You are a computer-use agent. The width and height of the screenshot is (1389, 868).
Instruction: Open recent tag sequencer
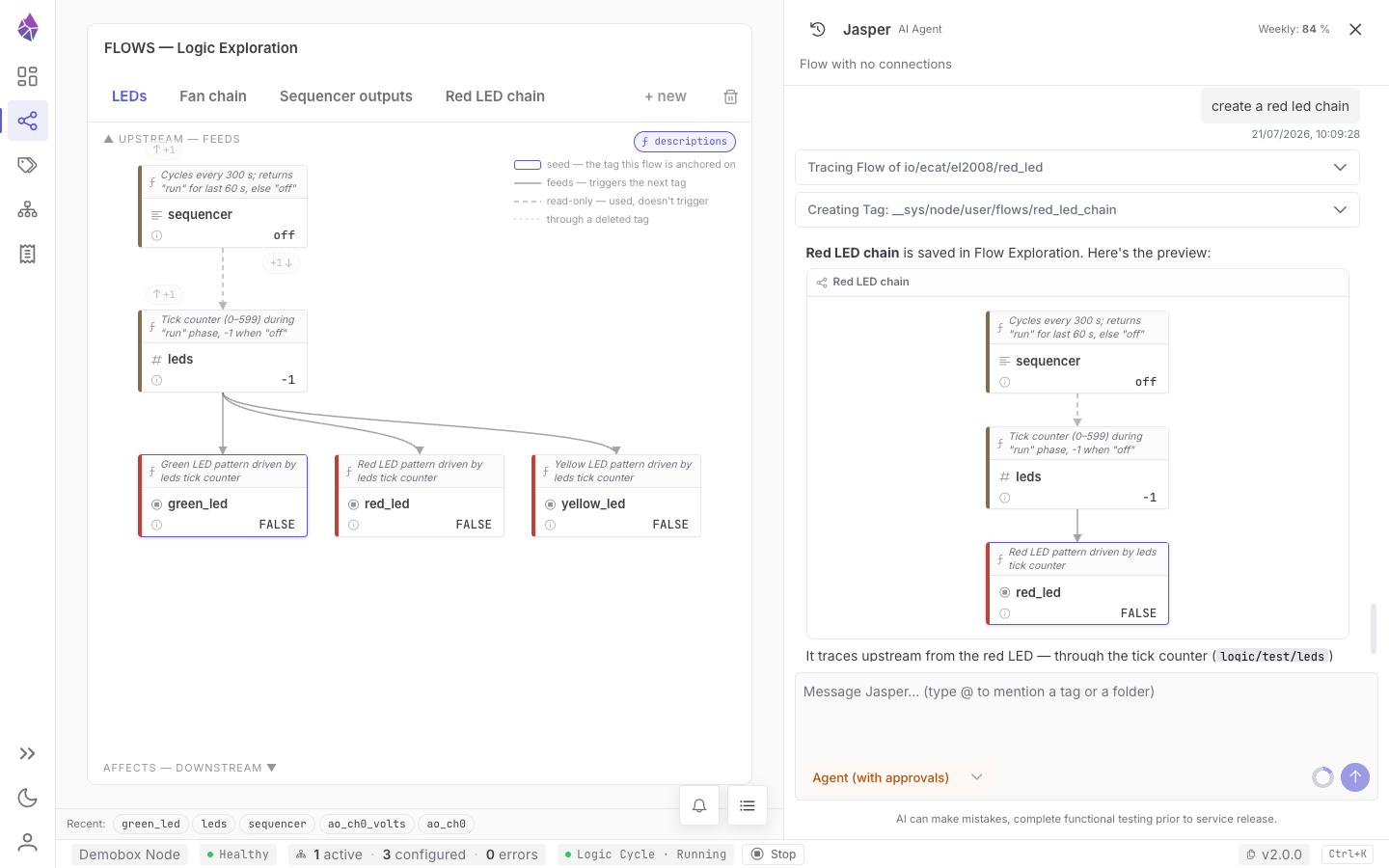[278, 824]
